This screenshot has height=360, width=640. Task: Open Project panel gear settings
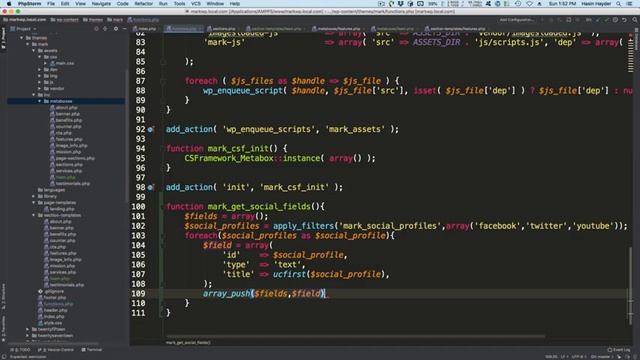point(116,29)
